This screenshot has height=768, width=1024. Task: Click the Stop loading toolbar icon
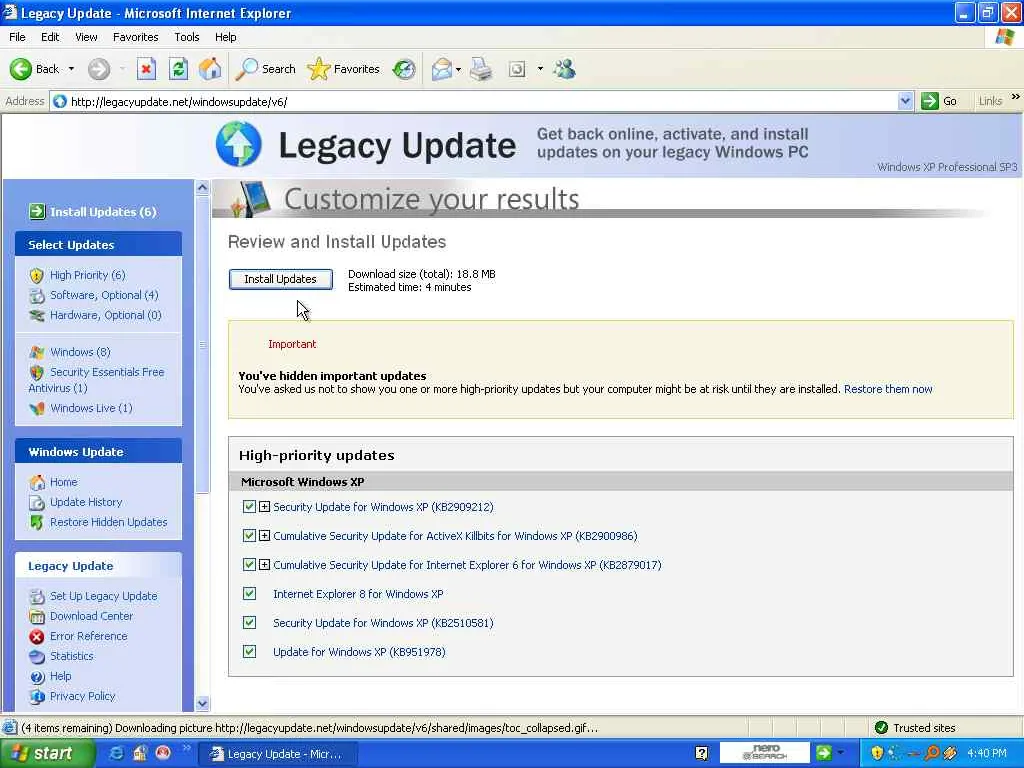(146, 69)
